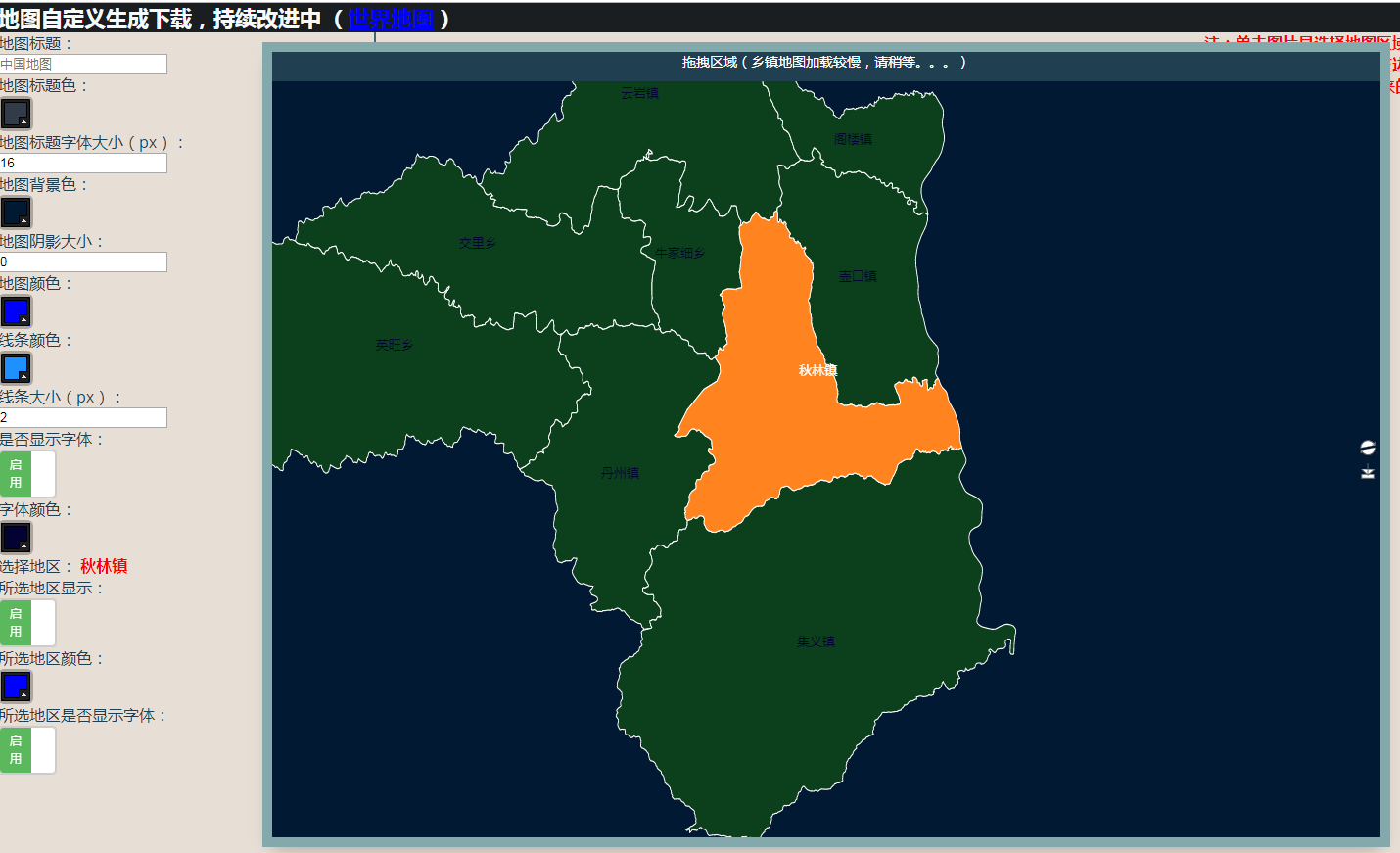Toggle the 所选地区是否显示字体 switch
Viewport: 1400px width, 853px height.
coord(27,750)
